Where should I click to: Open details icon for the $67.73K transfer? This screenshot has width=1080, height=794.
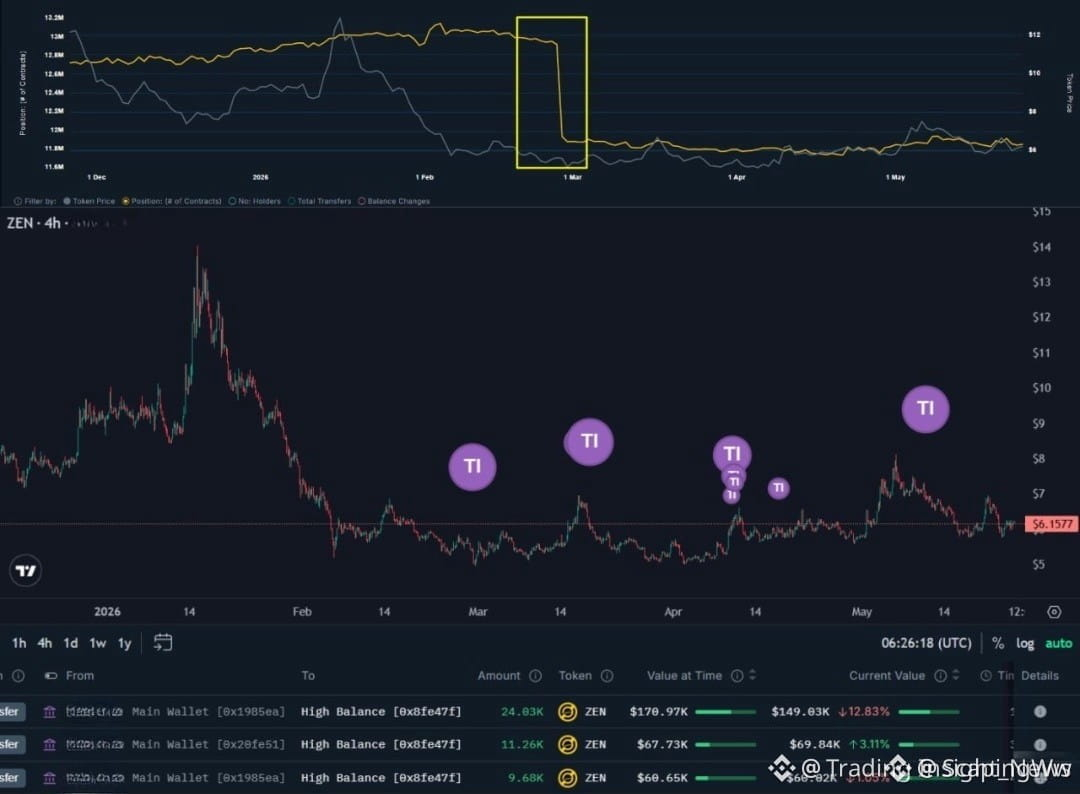pyautogui.click(x=1040, y=744)
